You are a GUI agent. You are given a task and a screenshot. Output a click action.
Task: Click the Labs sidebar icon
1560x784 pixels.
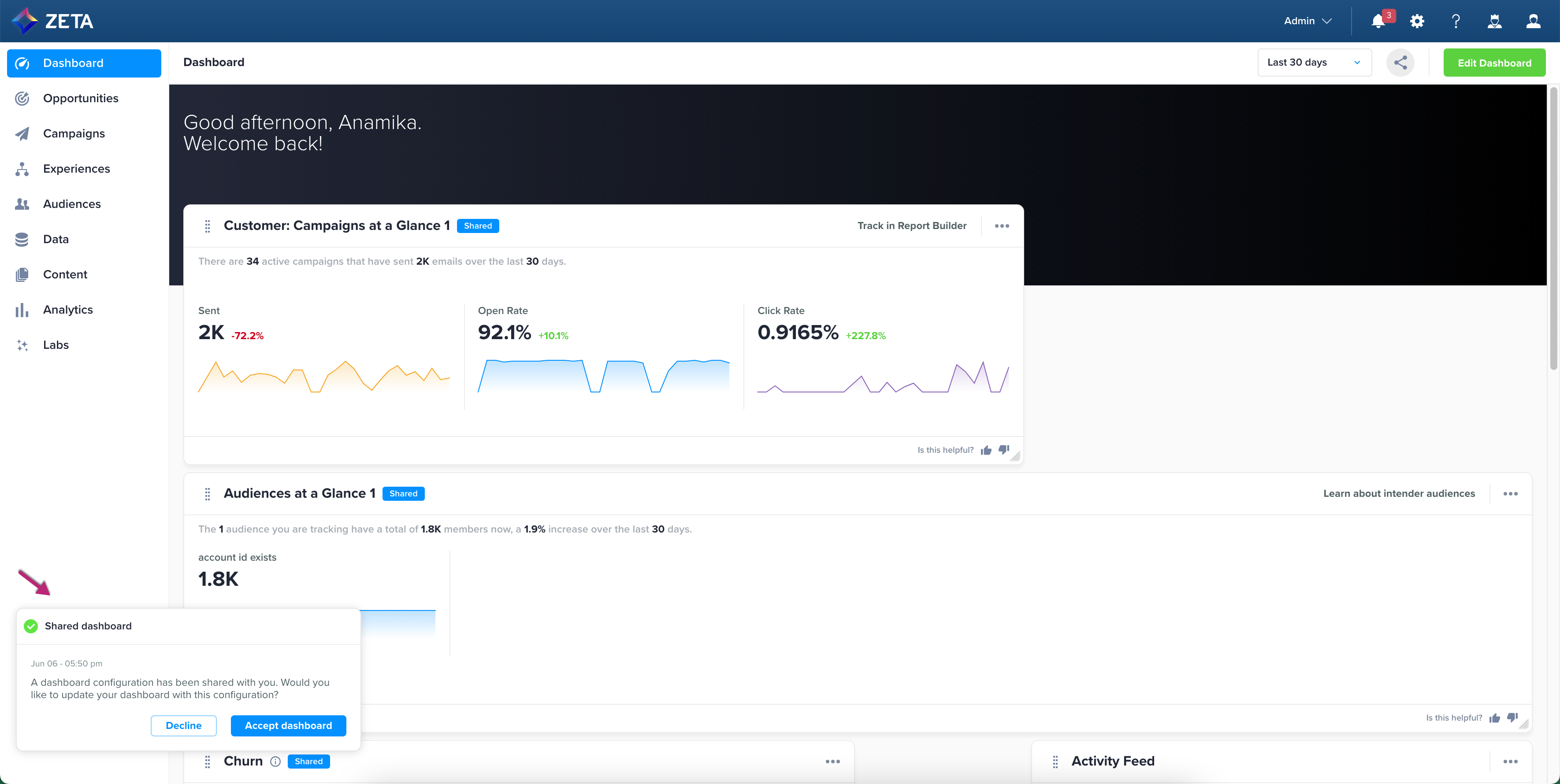coord(22,345)
